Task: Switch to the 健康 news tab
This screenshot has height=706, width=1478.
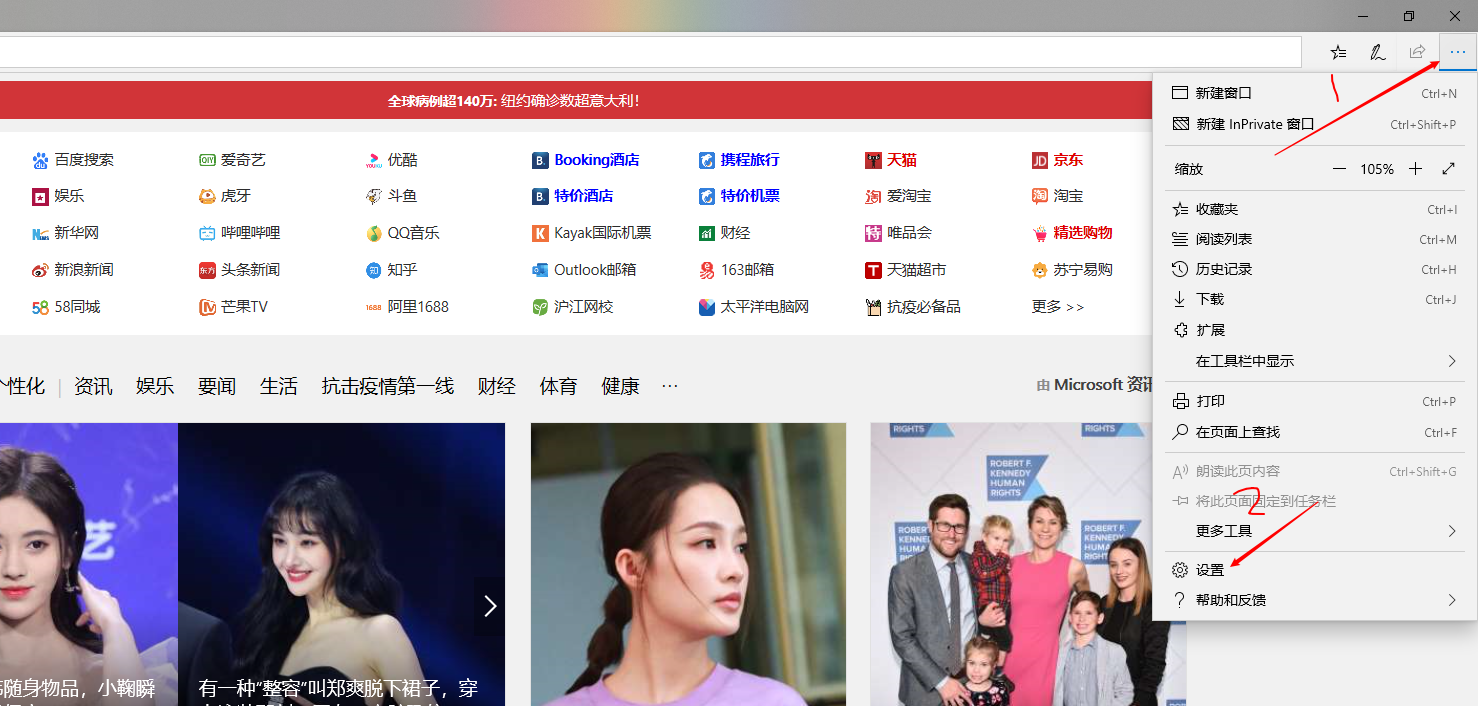Action: point(620,386)
